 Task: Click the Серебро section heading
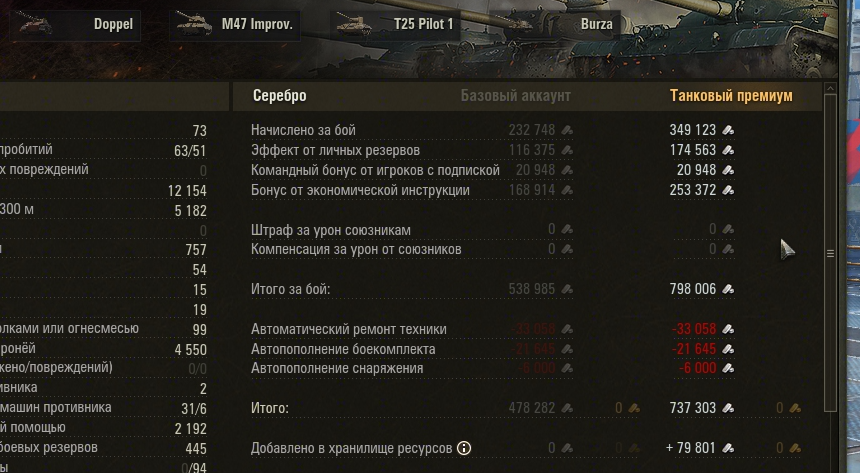(280, 96)
